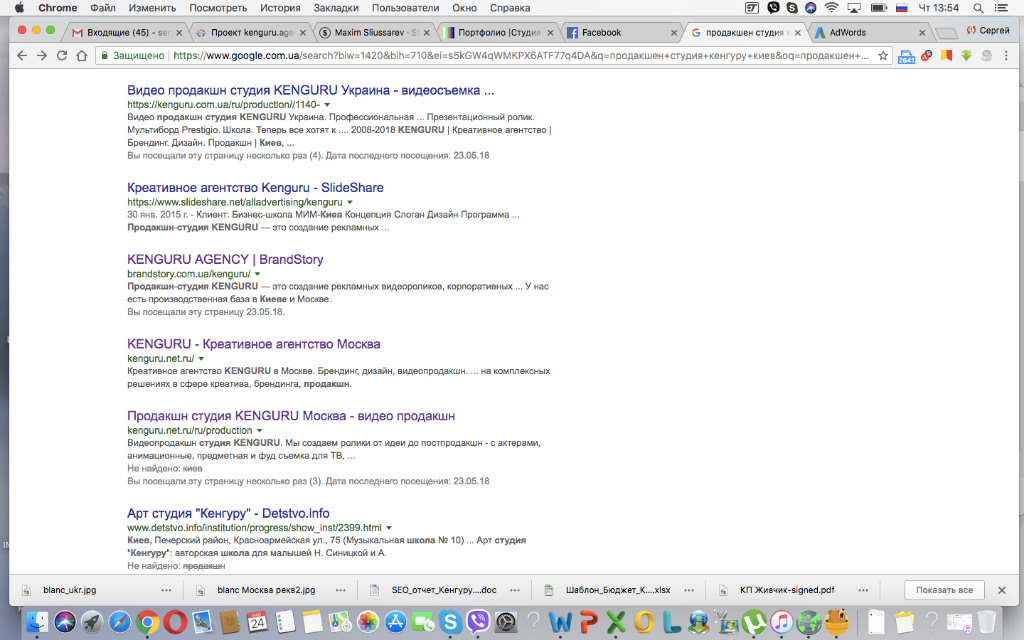Open Opera browser from the dock
This screenshot has height=640, width=1024.
pyautogui.click(x=174, y=622)
